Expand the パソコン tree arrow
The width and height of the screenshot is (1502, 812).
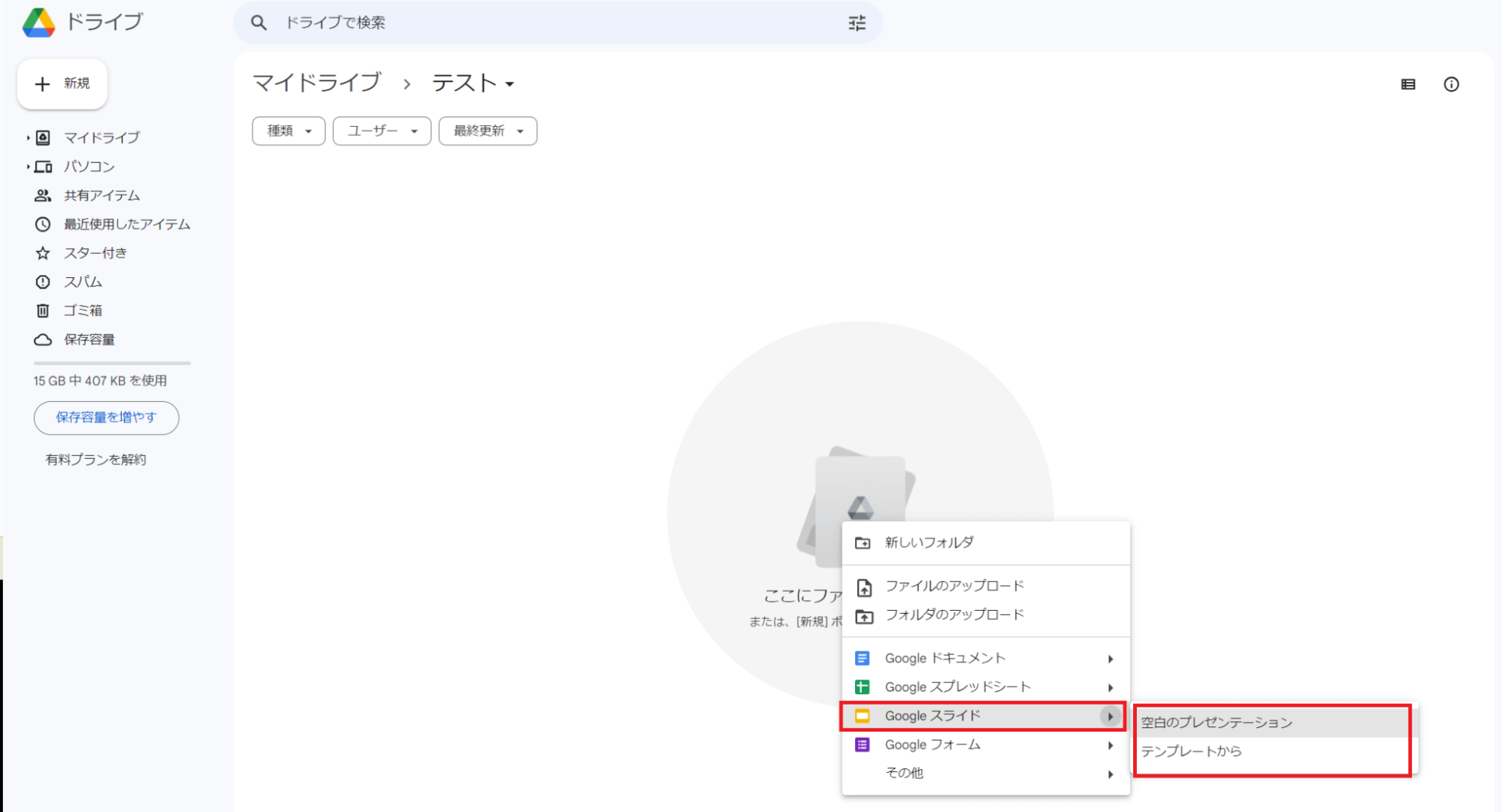point(28,167)
